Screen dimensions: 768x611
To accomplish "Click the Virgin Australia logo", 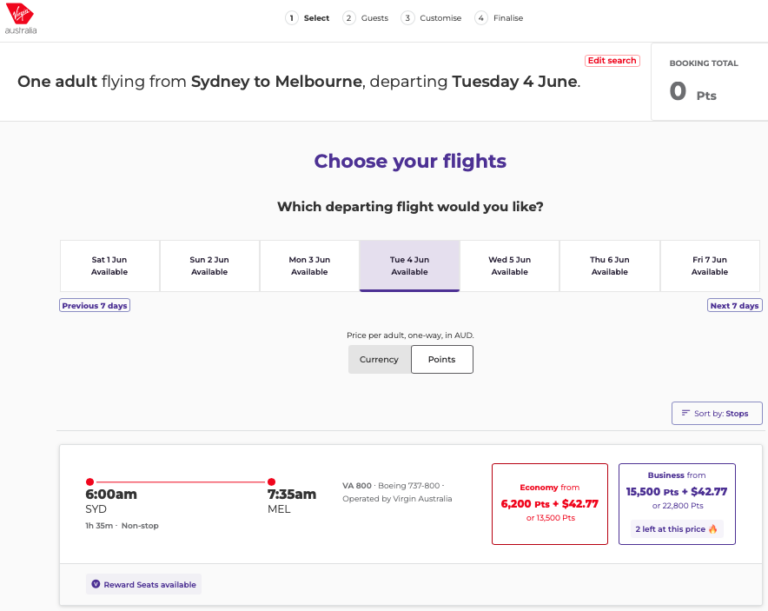I will pos(21,18).
